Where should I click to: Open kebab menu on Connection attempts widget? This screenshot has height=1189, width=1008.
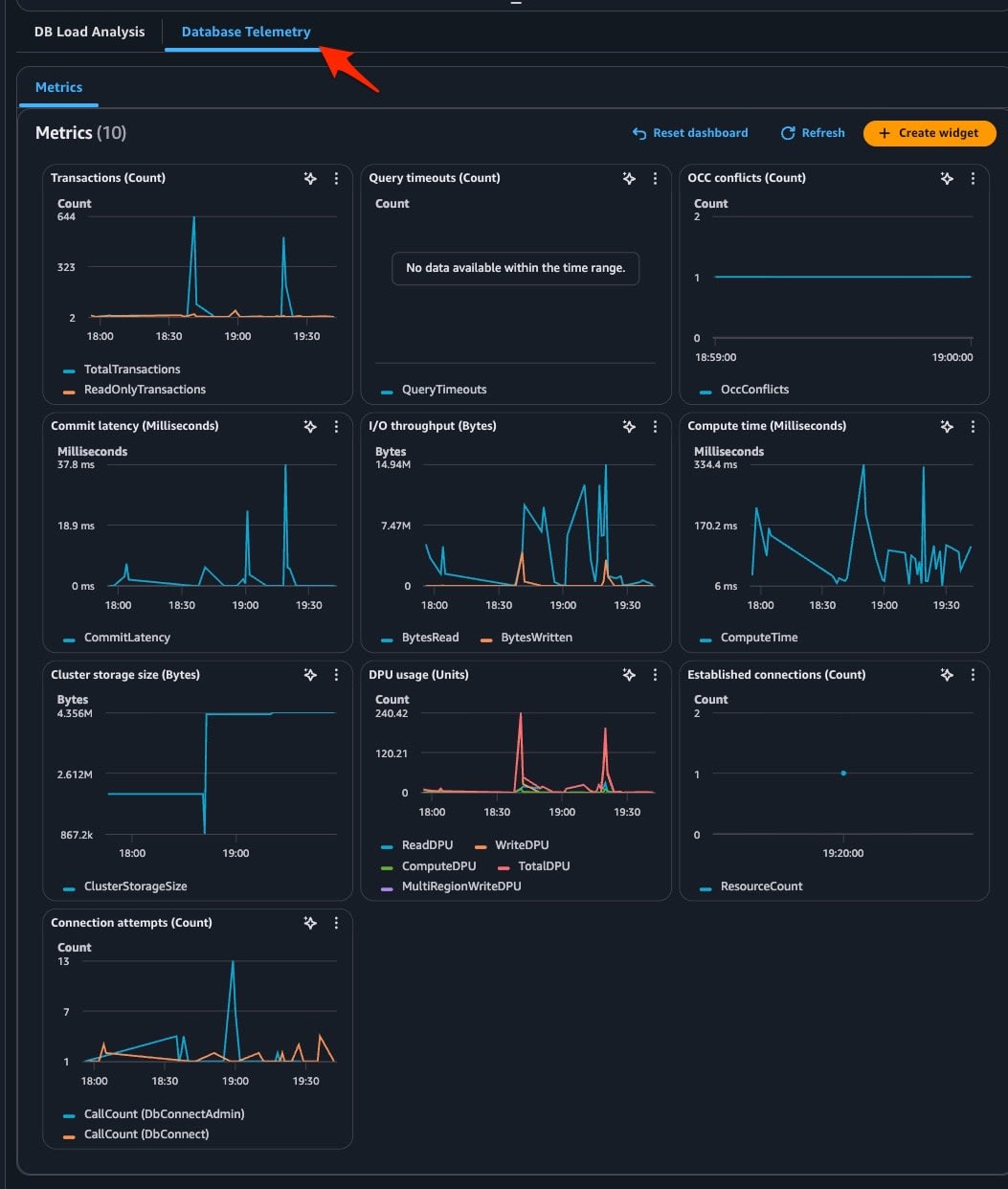pos(336,923)
